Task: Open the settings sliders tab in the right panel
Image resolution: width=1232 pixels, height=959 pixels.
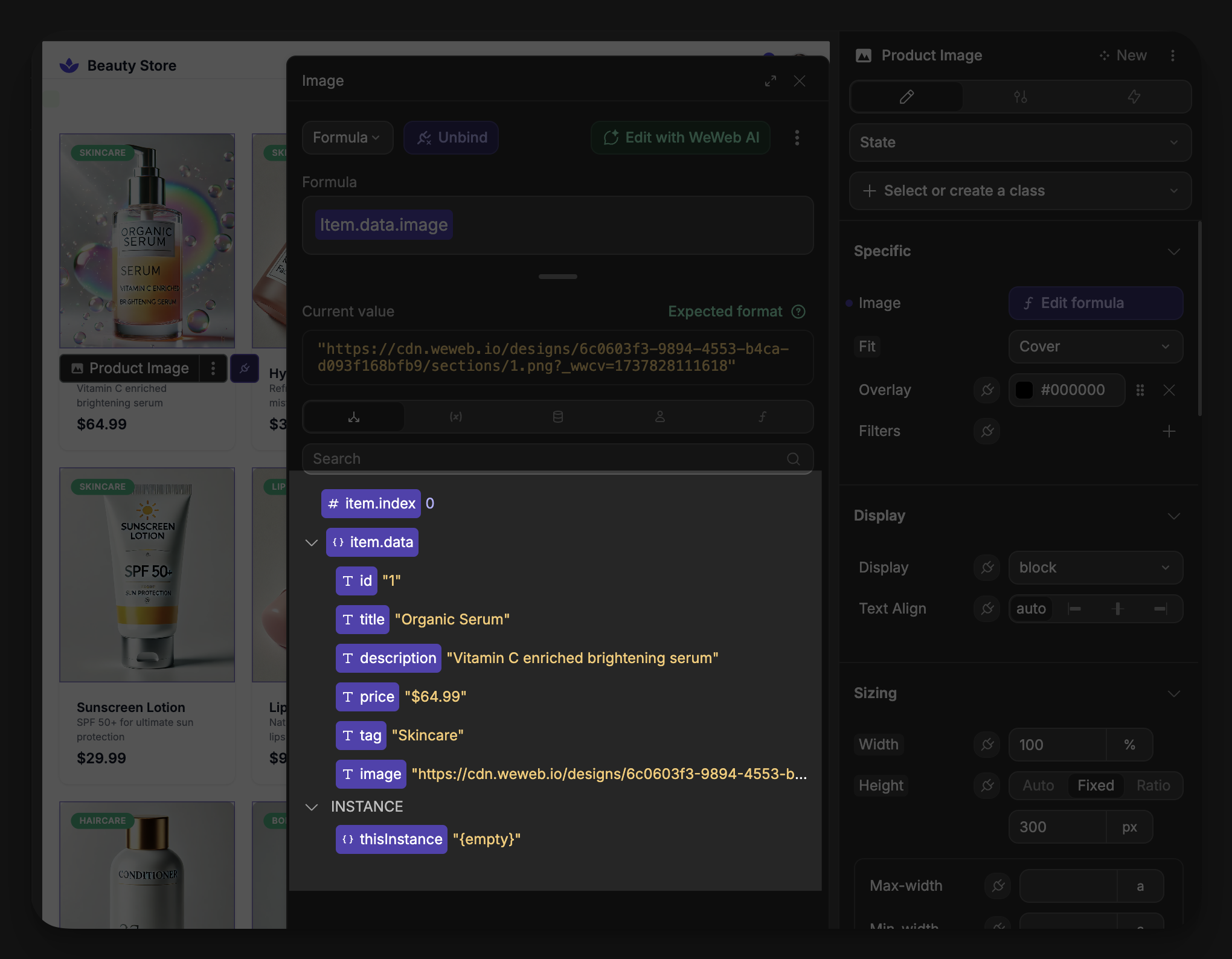Action: pyautogui.click(x=1020, y=97)
